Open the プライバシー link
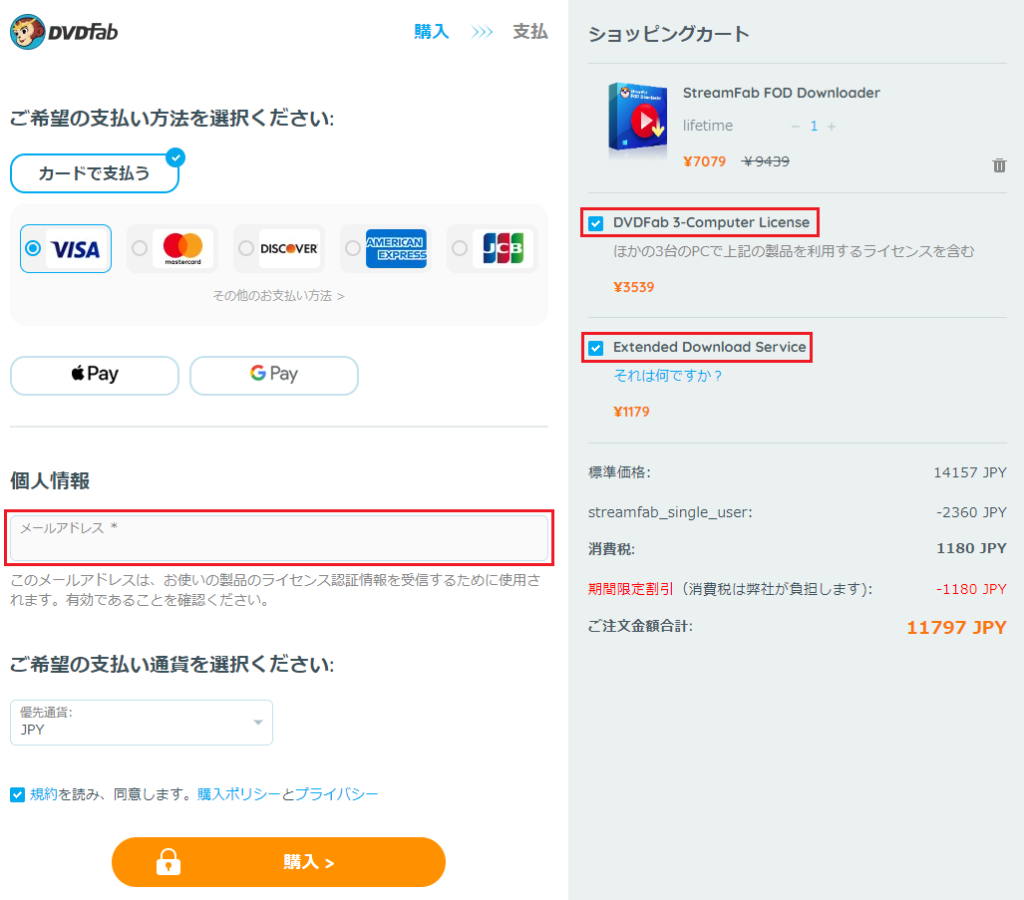1024x900 pixels. coord(336,794)
